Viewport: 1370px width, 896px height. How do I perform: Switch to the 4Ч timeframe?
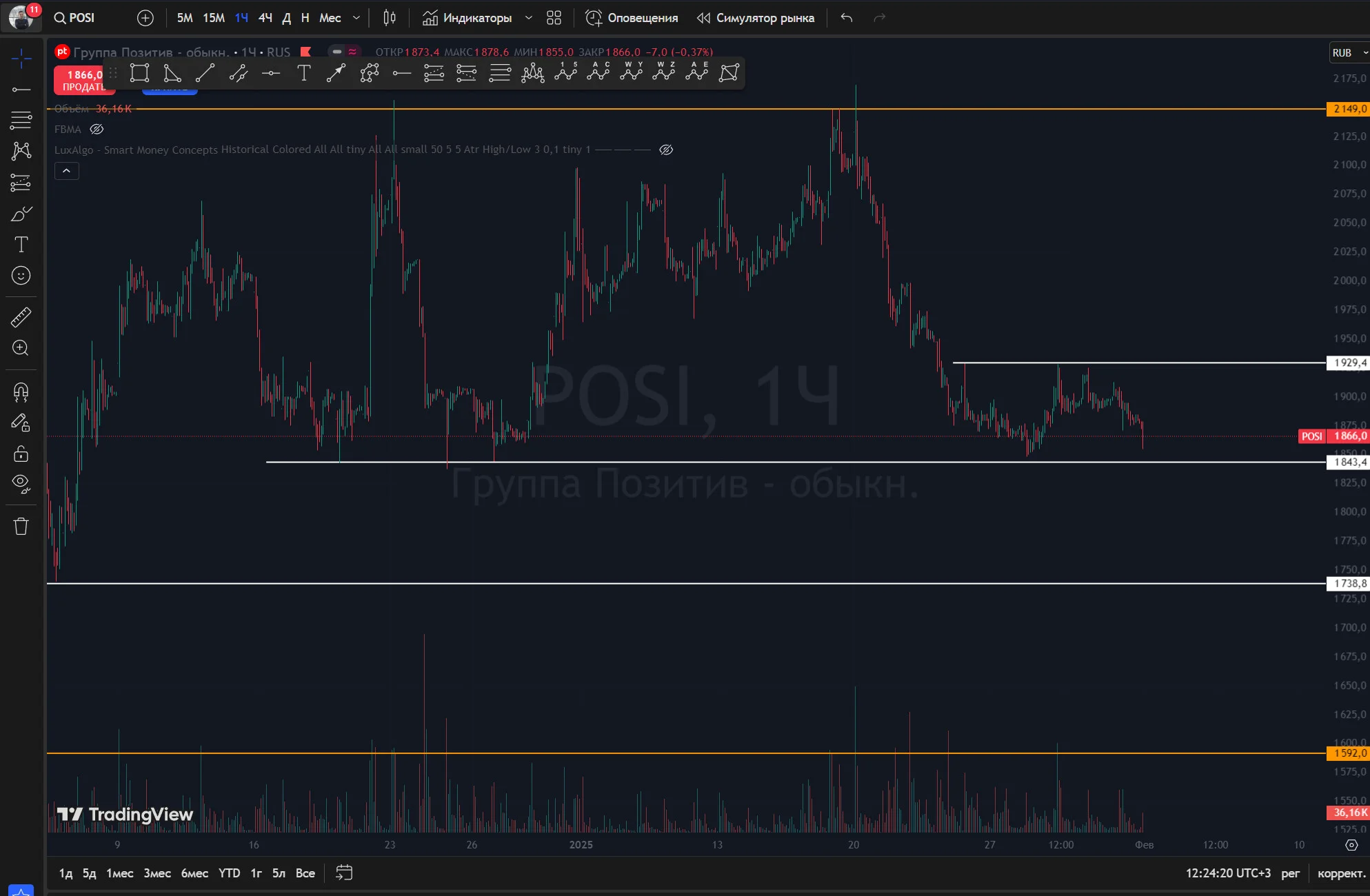click(x=265, y=18)
